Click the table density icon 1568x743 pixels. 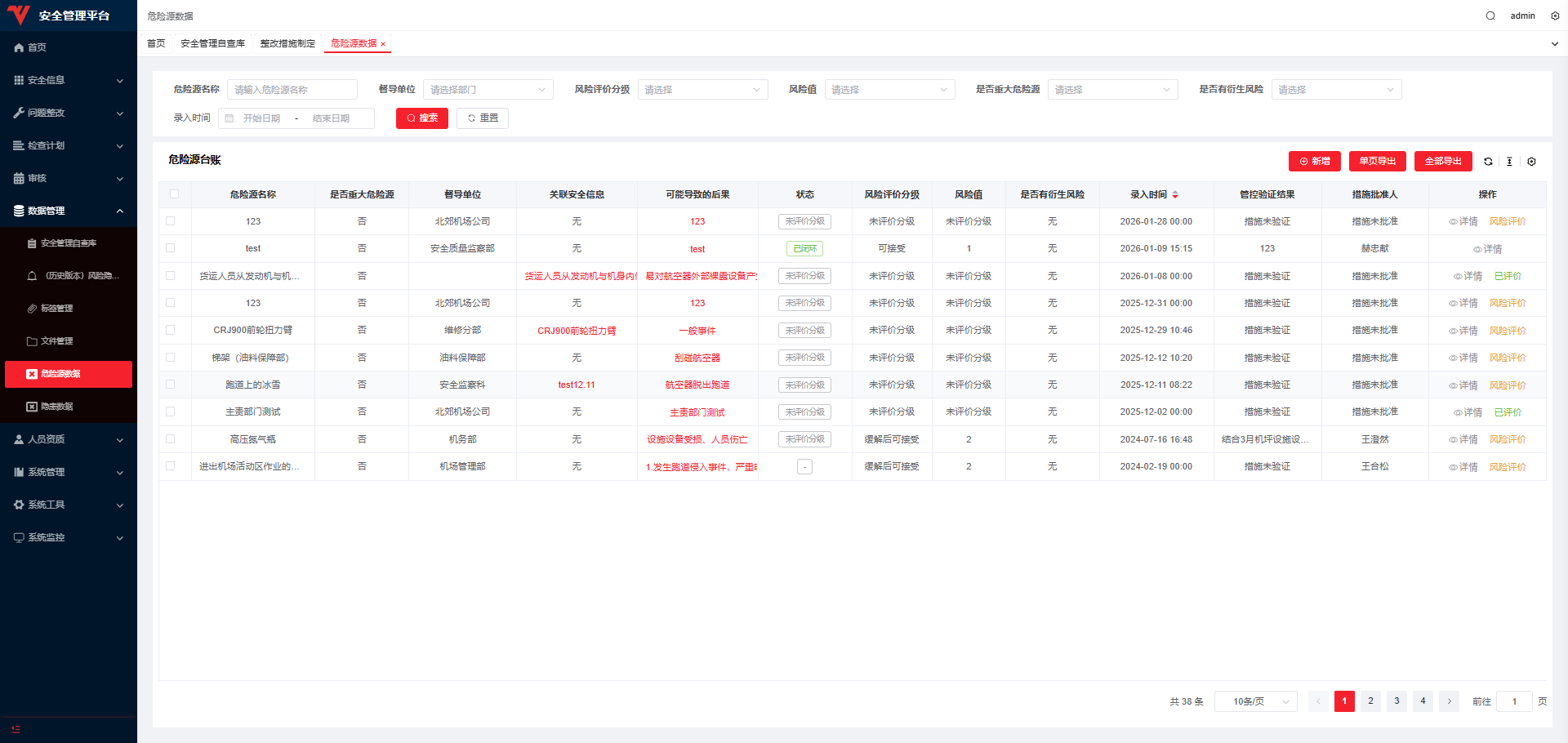(1509, 162)
